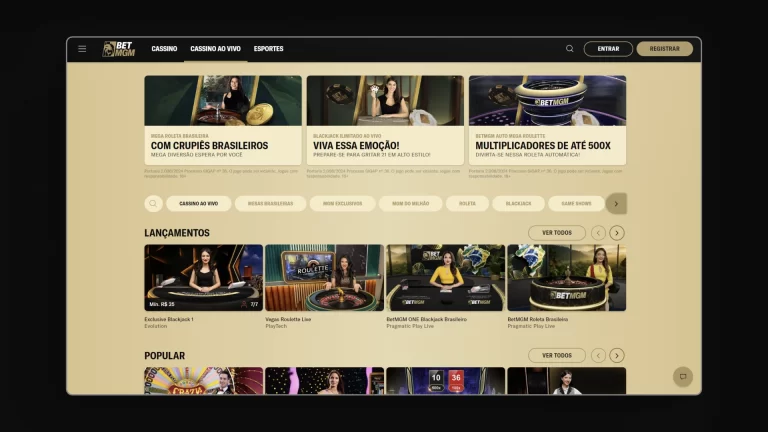Image resolution: width=768 pixels, height=432 pixels.
Task: Click Ver Todos for Lançamentos
Action: pyautogui.click(x=557, y=233)
